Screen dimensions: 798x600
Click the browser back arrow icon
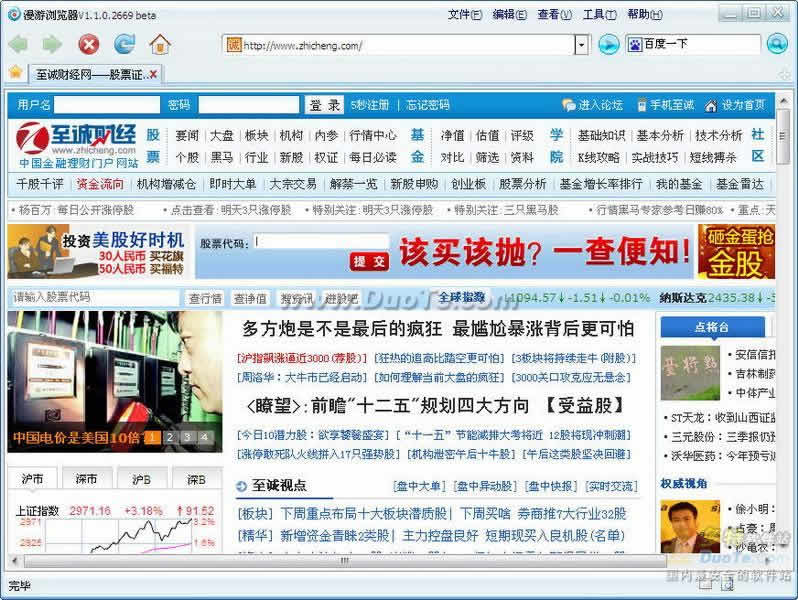pyautogui.click(x=18, y=45)
